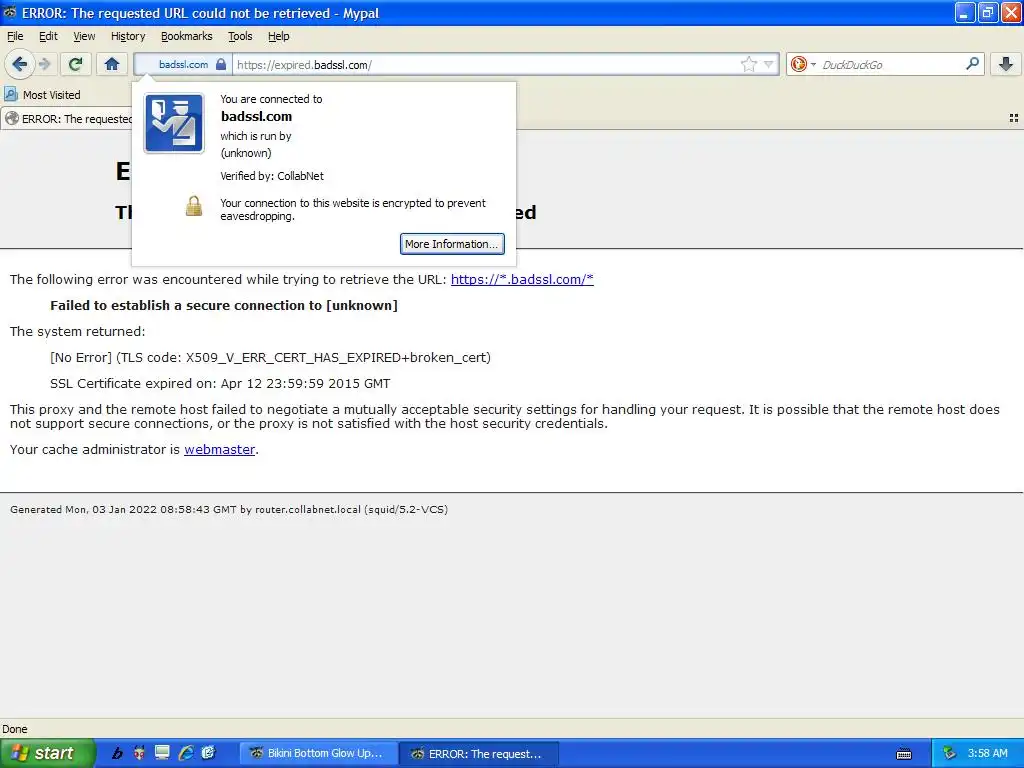Click inside the DuckDuckGo search field
Viewport: 1024px width, 768px height.
(890, 65)
